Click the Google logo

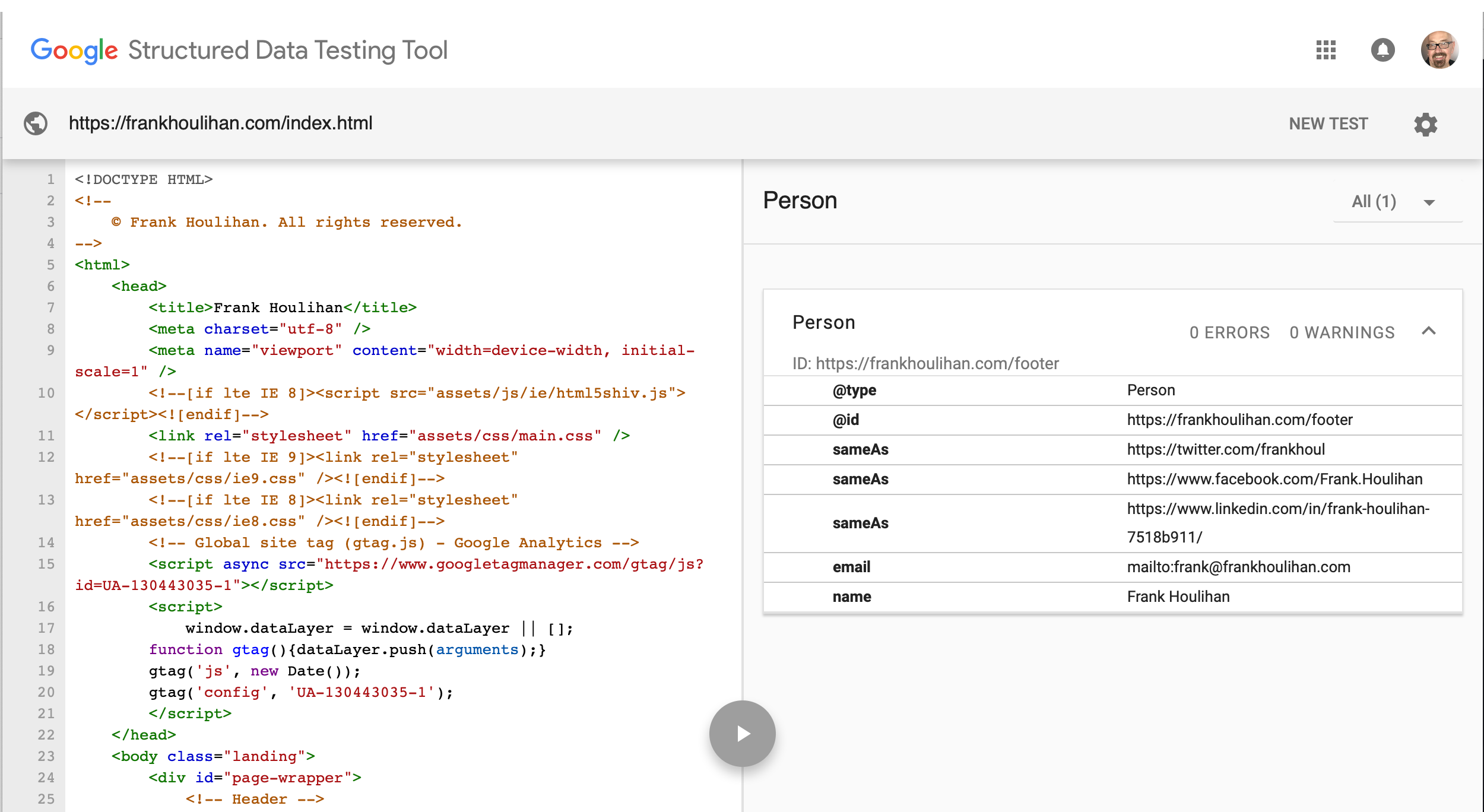74,51
